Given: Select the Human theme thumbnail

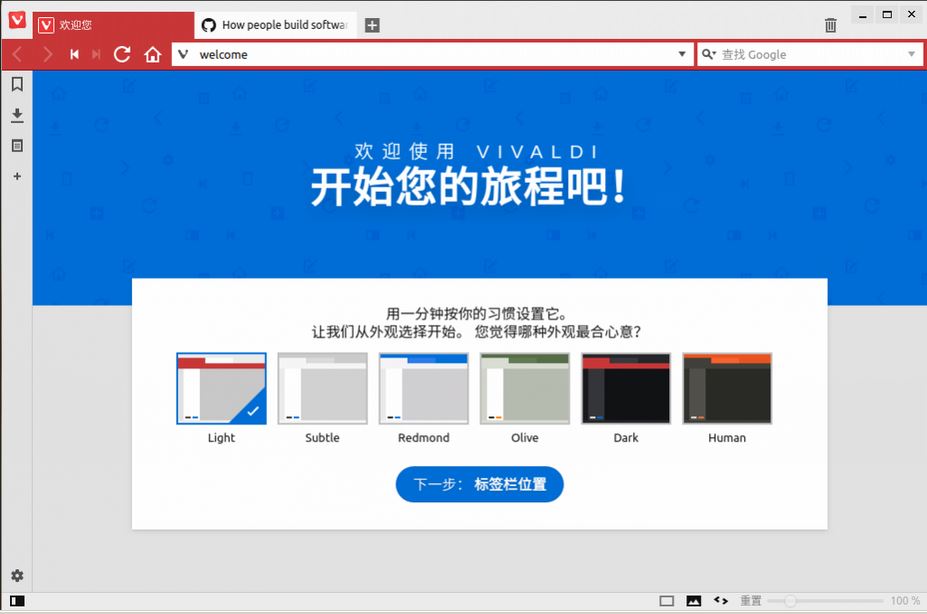Looking at the screenshot, I should click(x=727, y=388).
